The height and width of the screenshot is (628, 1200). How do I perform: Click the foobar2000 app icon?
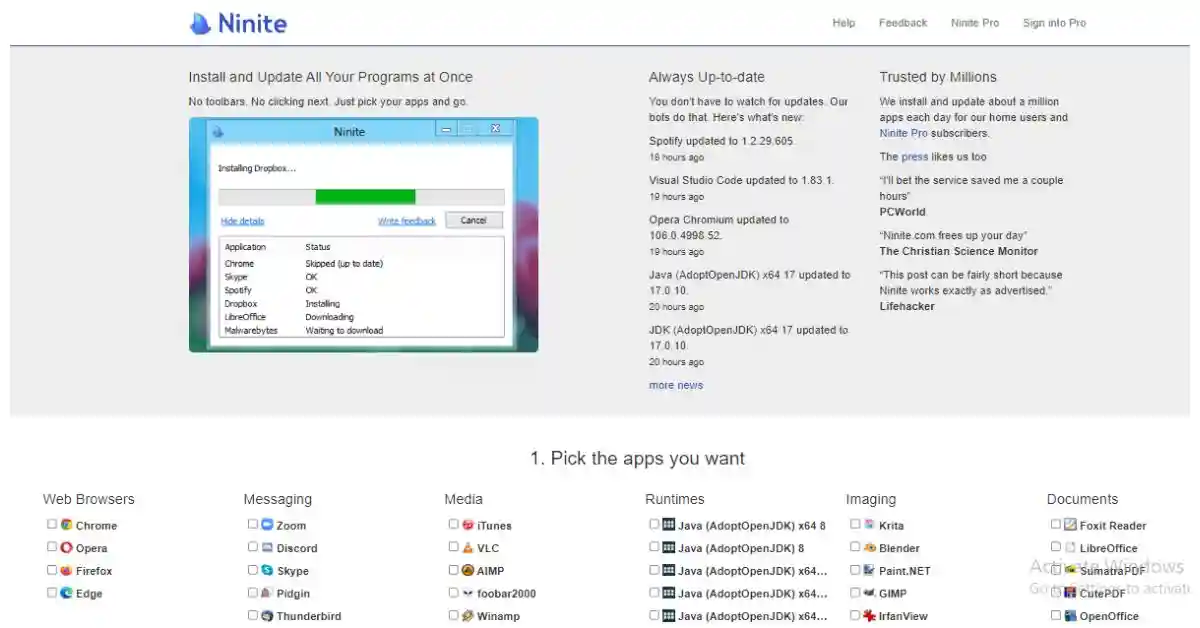click(468, 592)
